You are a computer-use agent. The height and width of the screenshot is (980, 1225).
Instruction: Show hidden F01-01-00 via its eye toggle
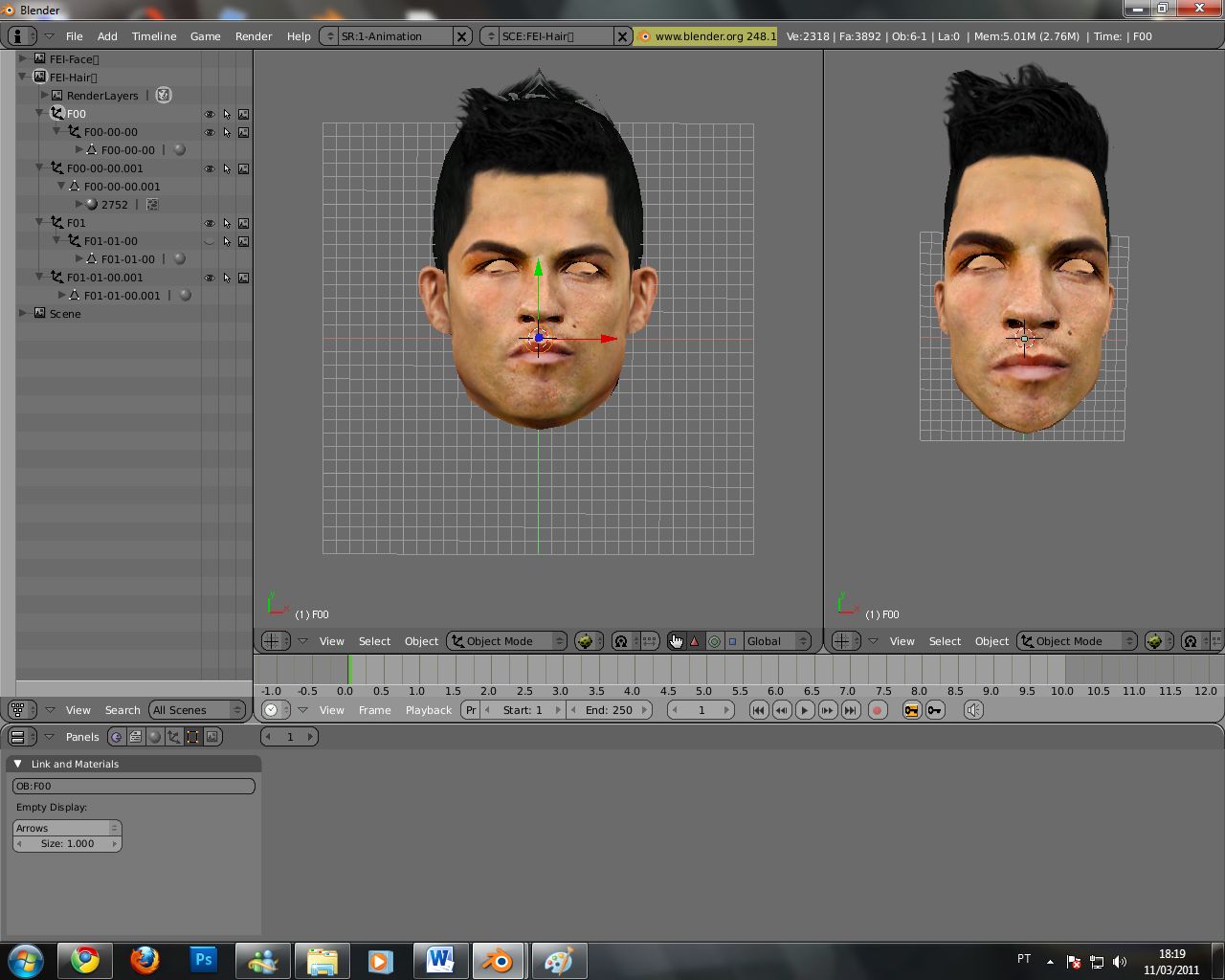click(210, 241)
